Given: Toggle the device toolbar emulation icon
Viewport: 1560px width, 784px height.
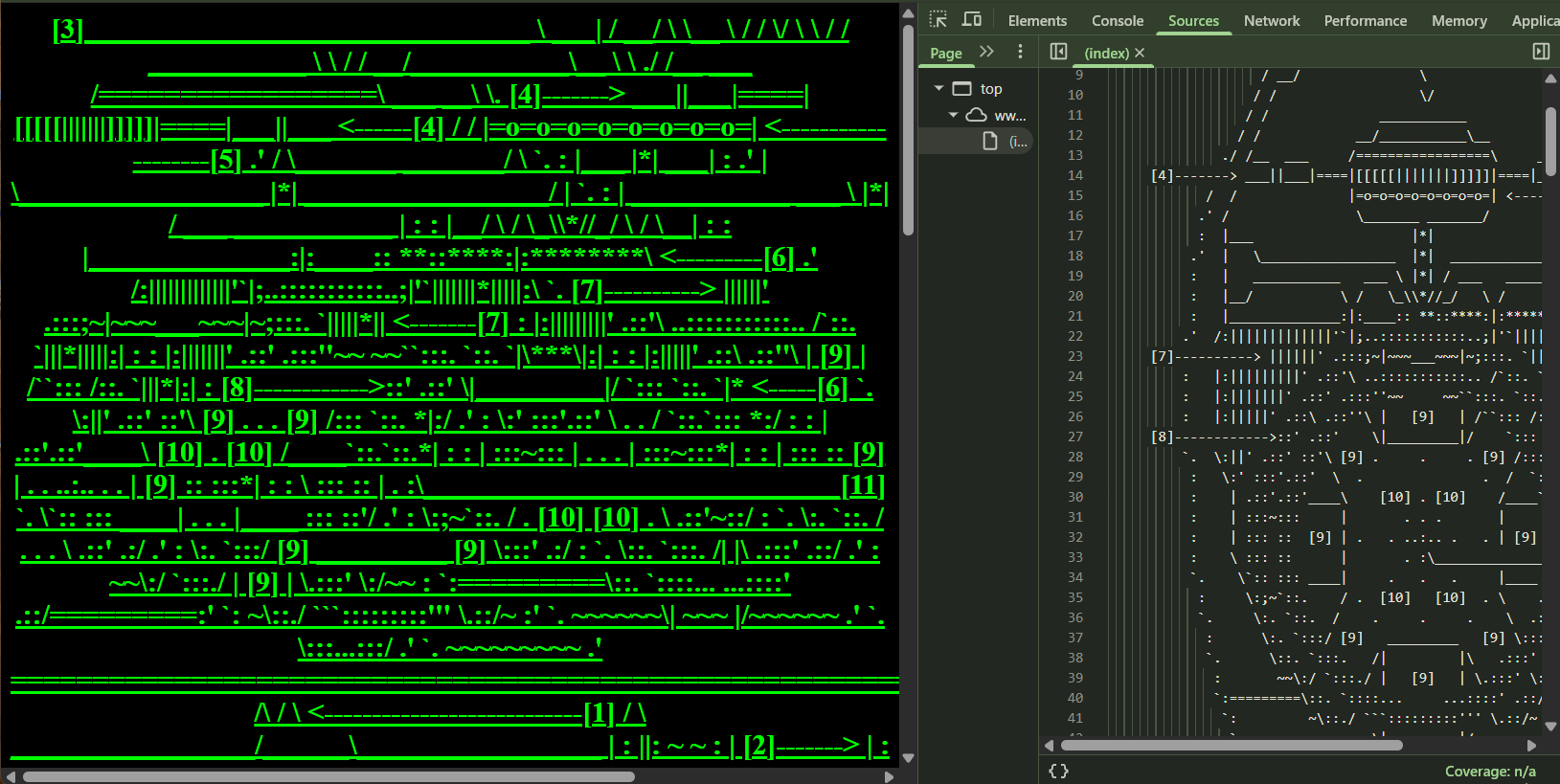Looking at the screenshot, I should click(971, 20).
